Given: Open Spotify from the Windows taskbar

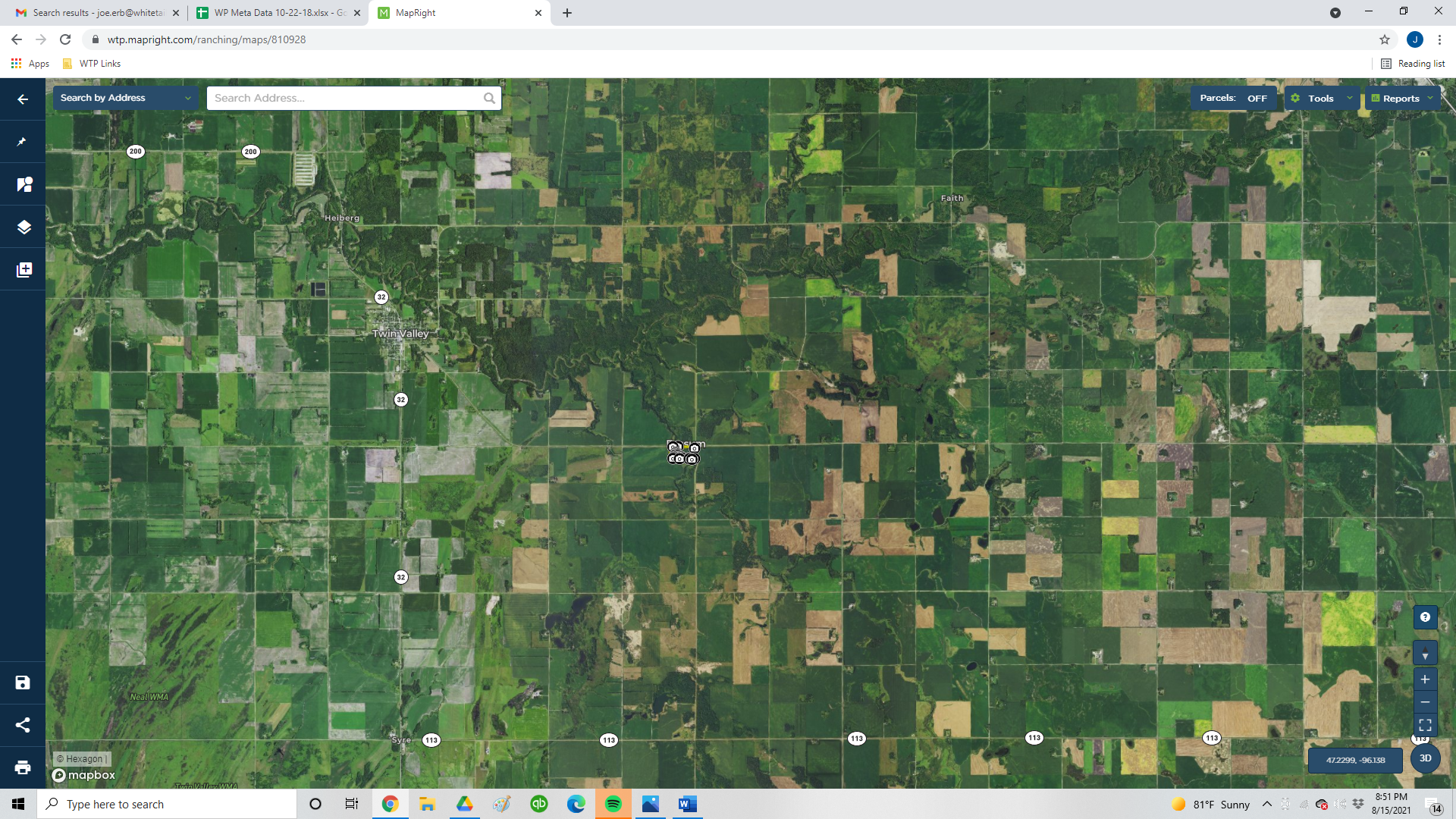Looking at the screenshot, I should pyautogui.click(x=613, y=804).
